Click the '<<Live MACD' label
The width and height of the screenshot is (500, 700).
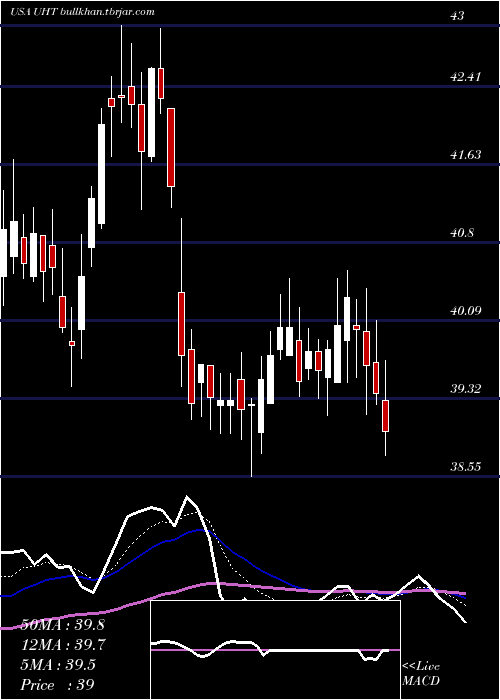click(x=421, y=674)
